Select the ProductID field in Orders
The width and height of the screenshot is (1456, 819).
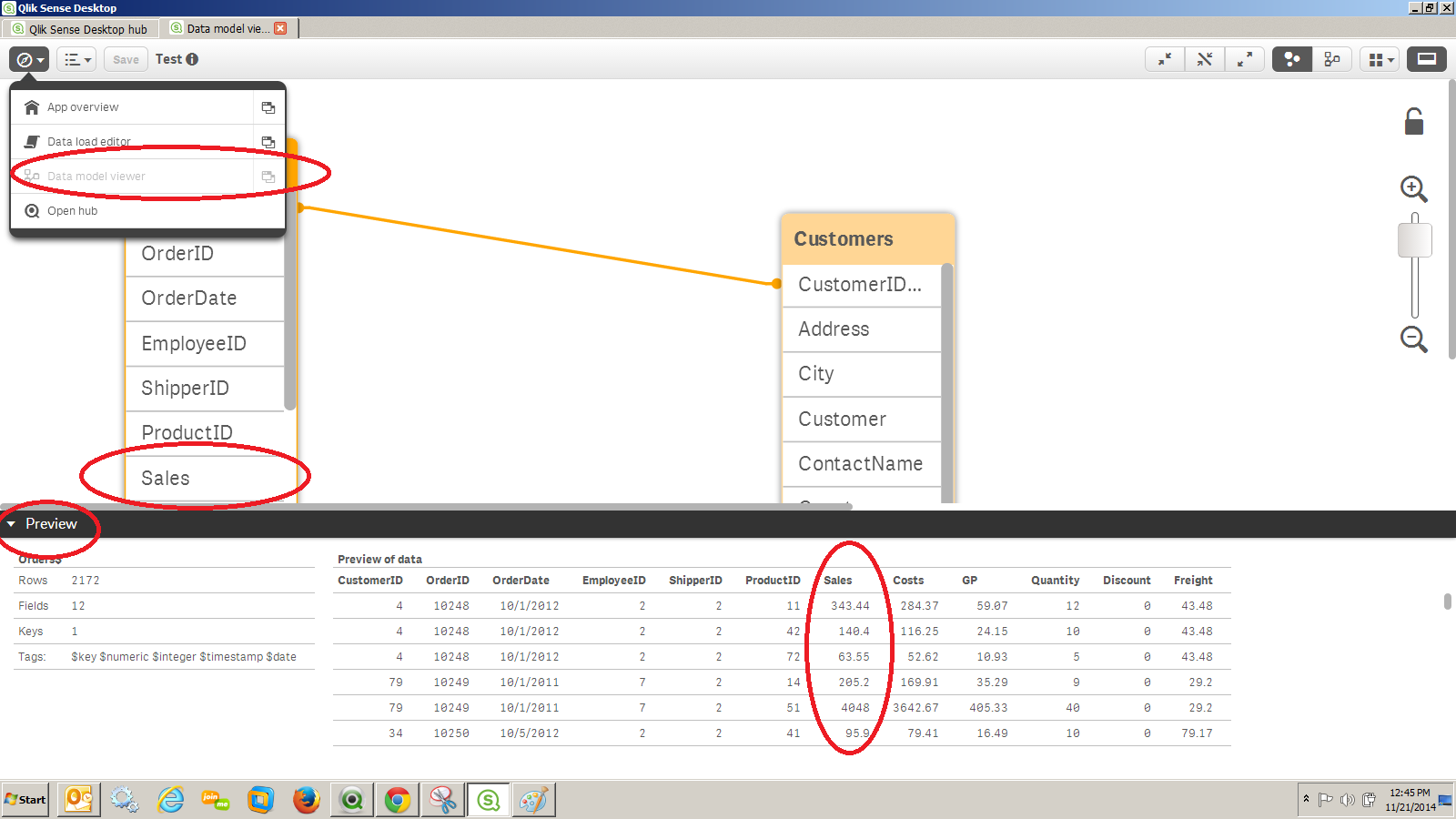tap(205, 433)
